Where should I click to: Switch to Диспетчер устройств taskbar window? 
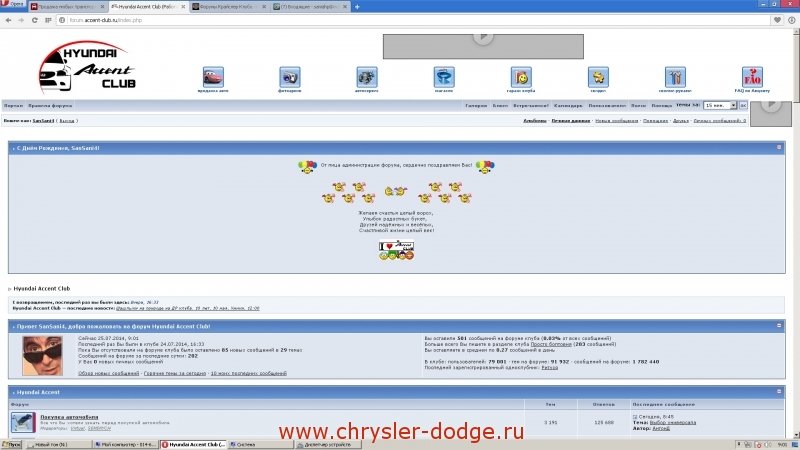pos(327,445)
